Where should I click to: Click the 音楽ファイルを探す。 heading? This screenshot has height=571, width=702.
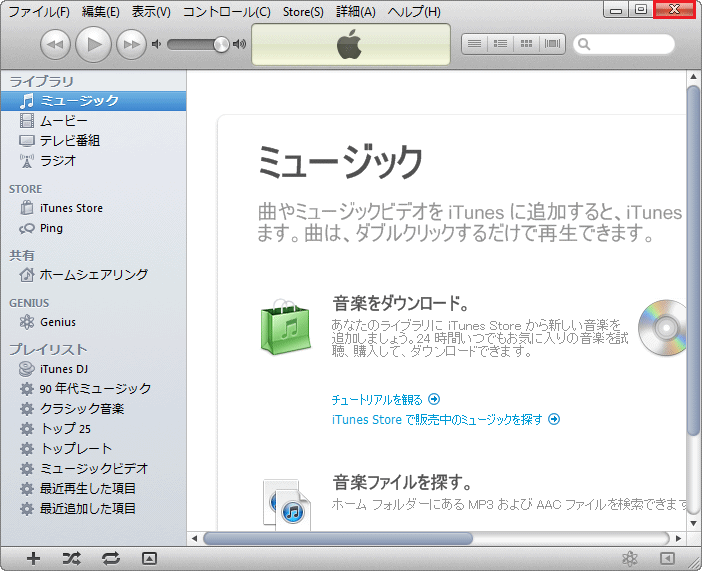[x=402, y=483]
